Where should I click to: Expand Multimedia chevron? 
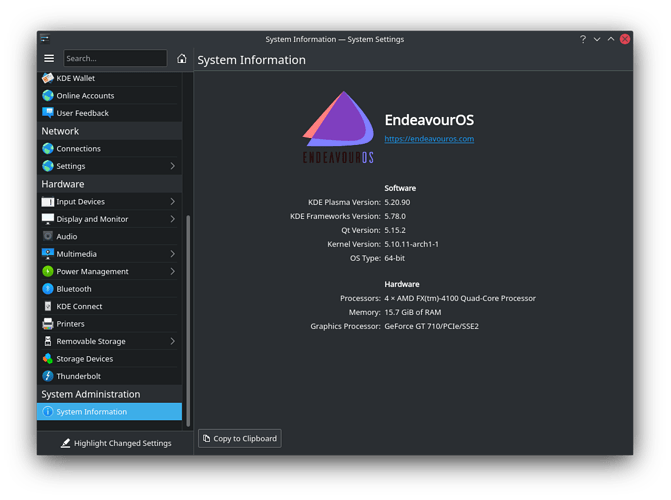tap(172, 254)
